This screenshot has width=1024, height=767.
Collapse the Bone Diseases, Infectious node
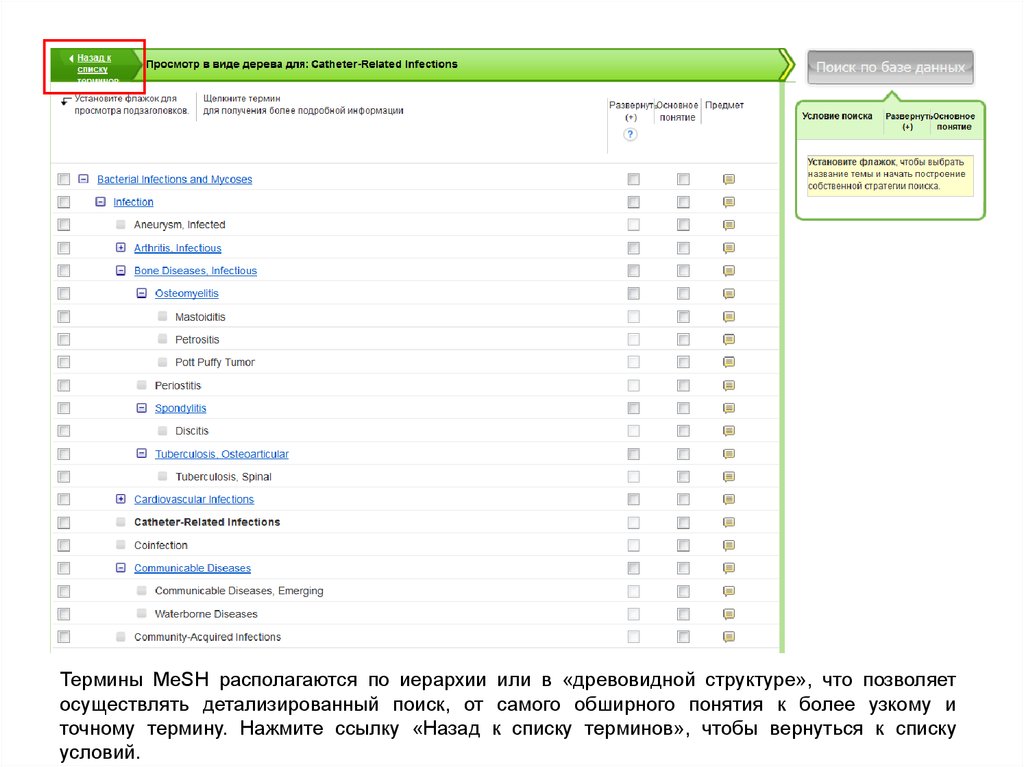[x=121, y=271]
